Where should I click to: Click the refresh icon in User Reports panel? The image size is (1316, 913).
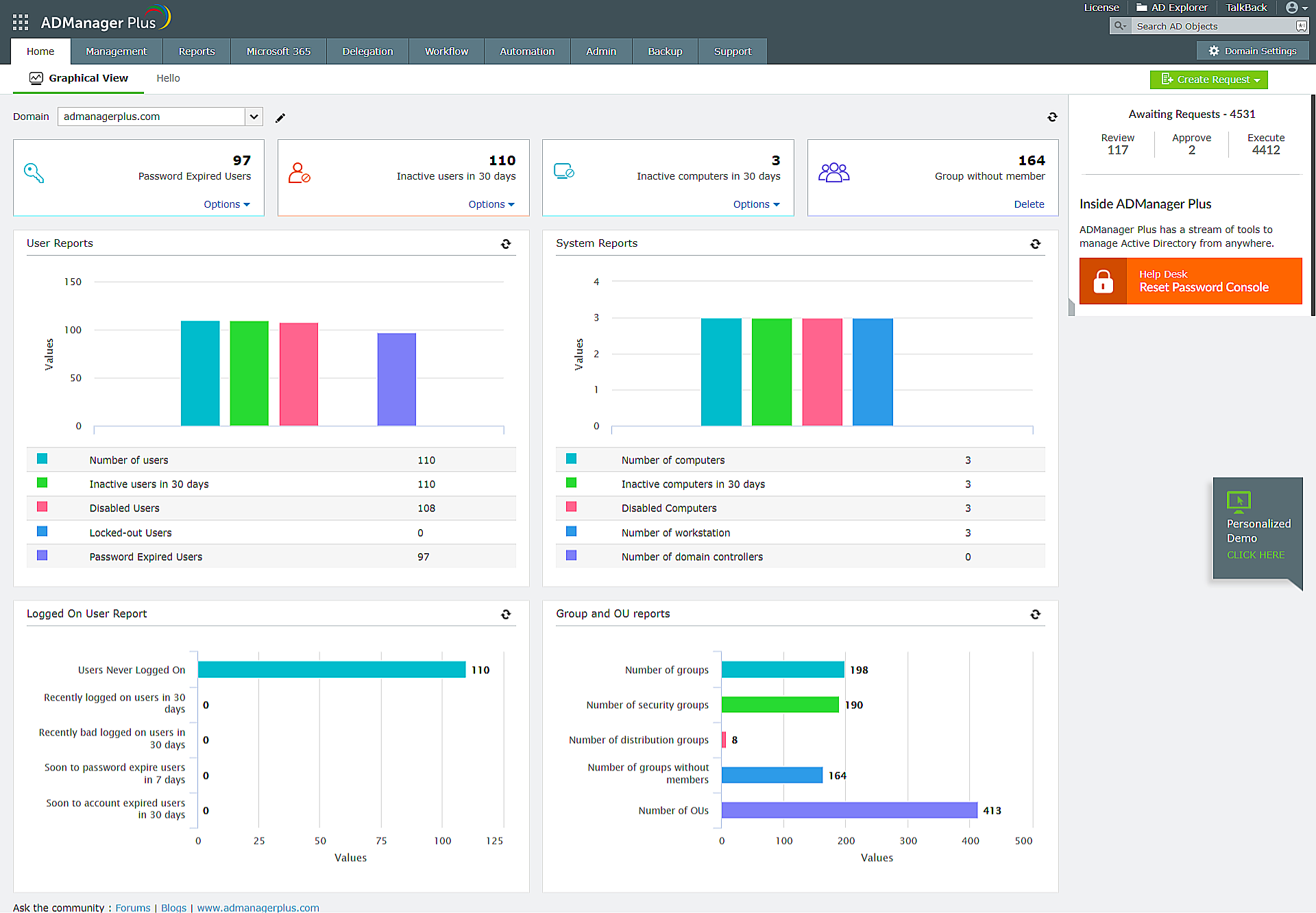[x=506, y=242]
